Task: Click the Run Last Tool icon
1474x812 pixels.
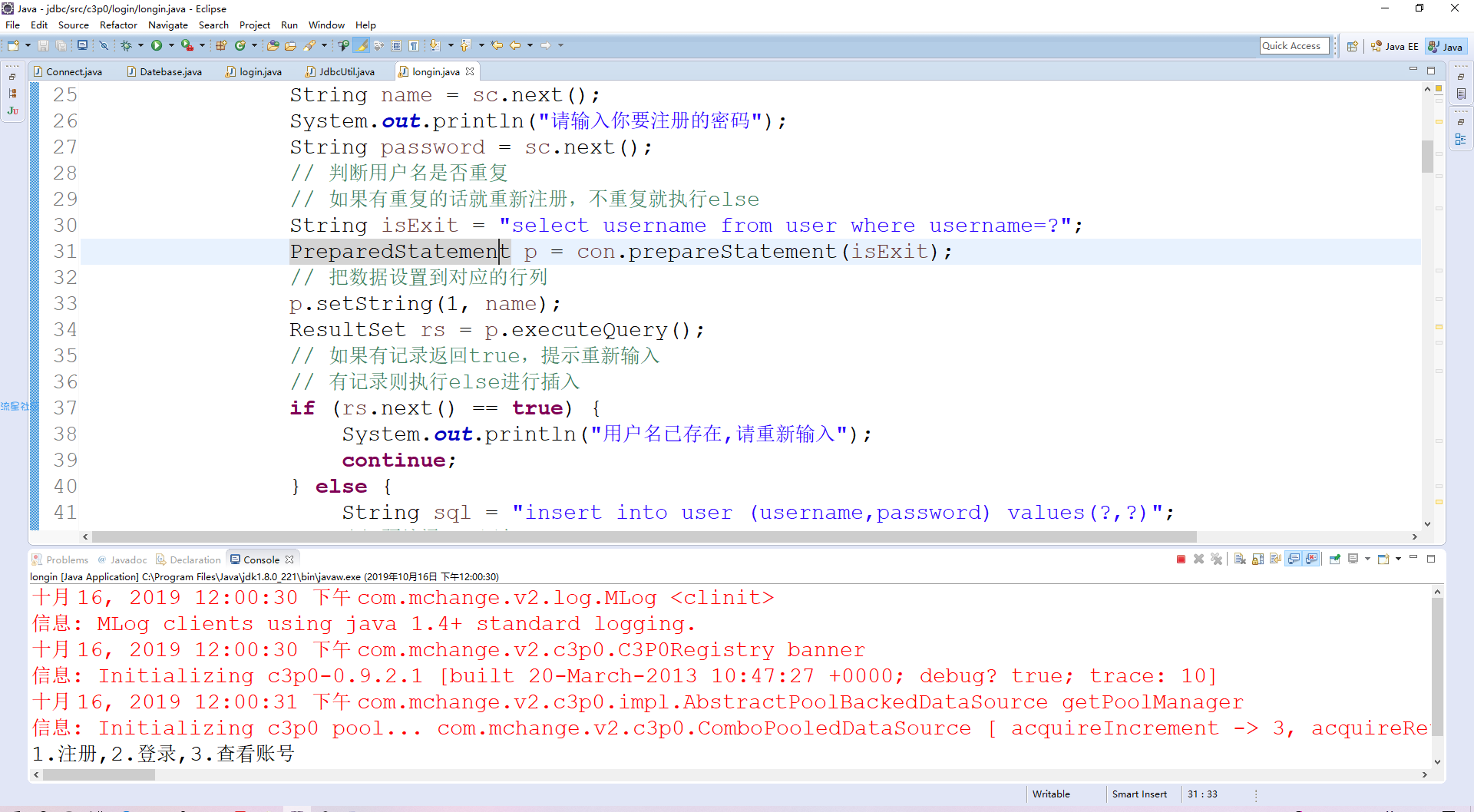Action: click(x=187, y=46)
